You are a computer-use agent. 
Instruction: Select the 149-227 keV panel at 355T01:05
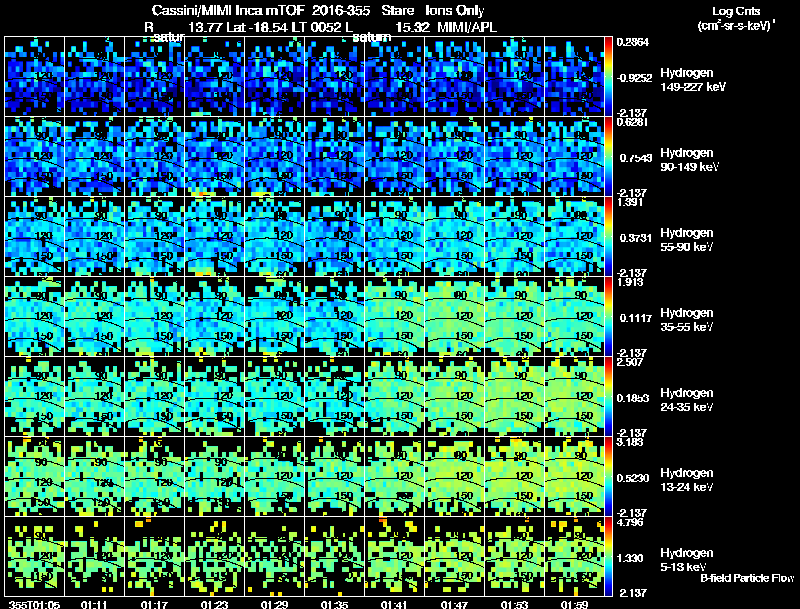click(34, 77)
